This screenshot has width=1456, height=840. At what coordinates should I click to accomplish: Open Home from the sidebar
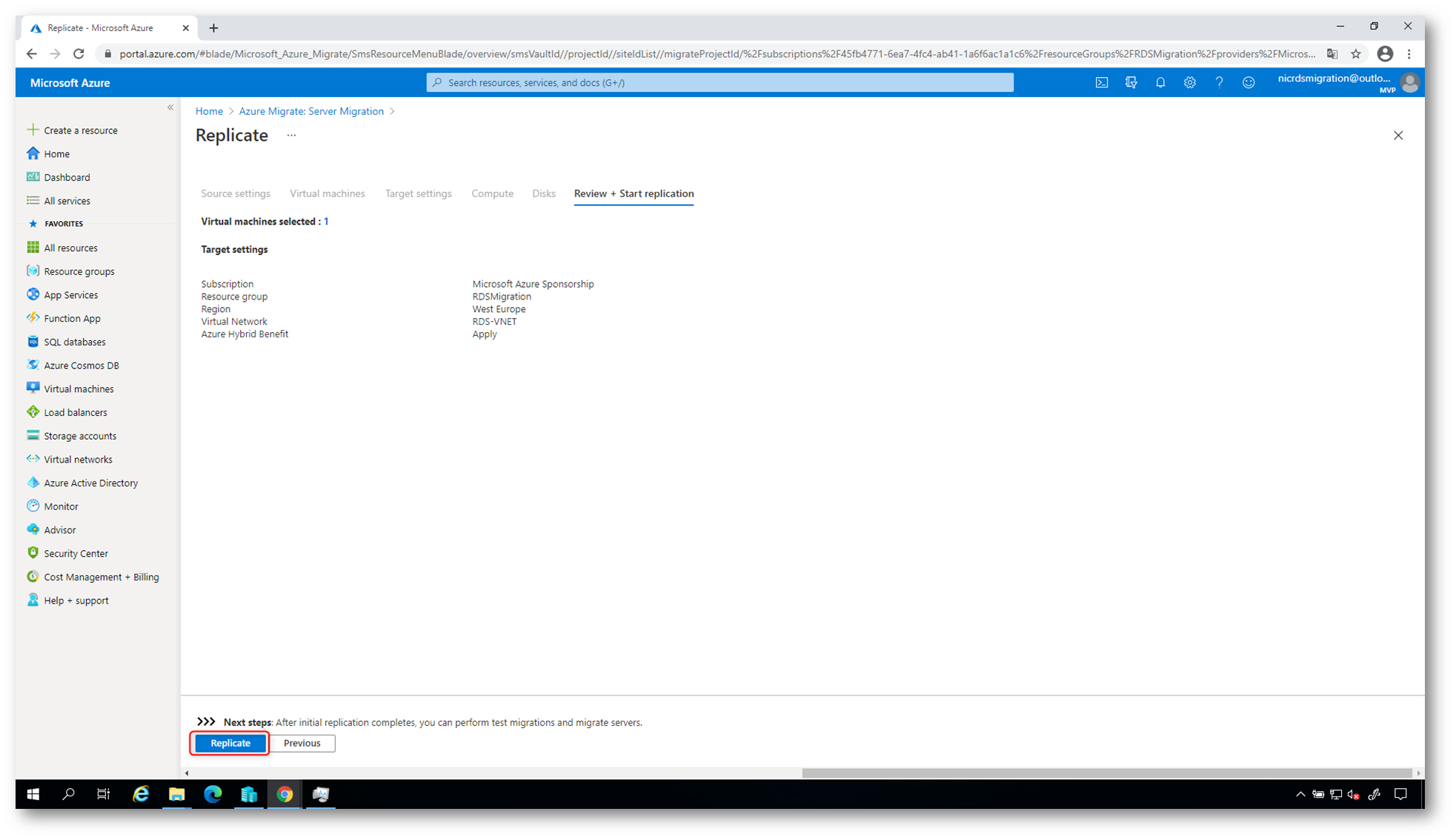[x=56, y=153]
